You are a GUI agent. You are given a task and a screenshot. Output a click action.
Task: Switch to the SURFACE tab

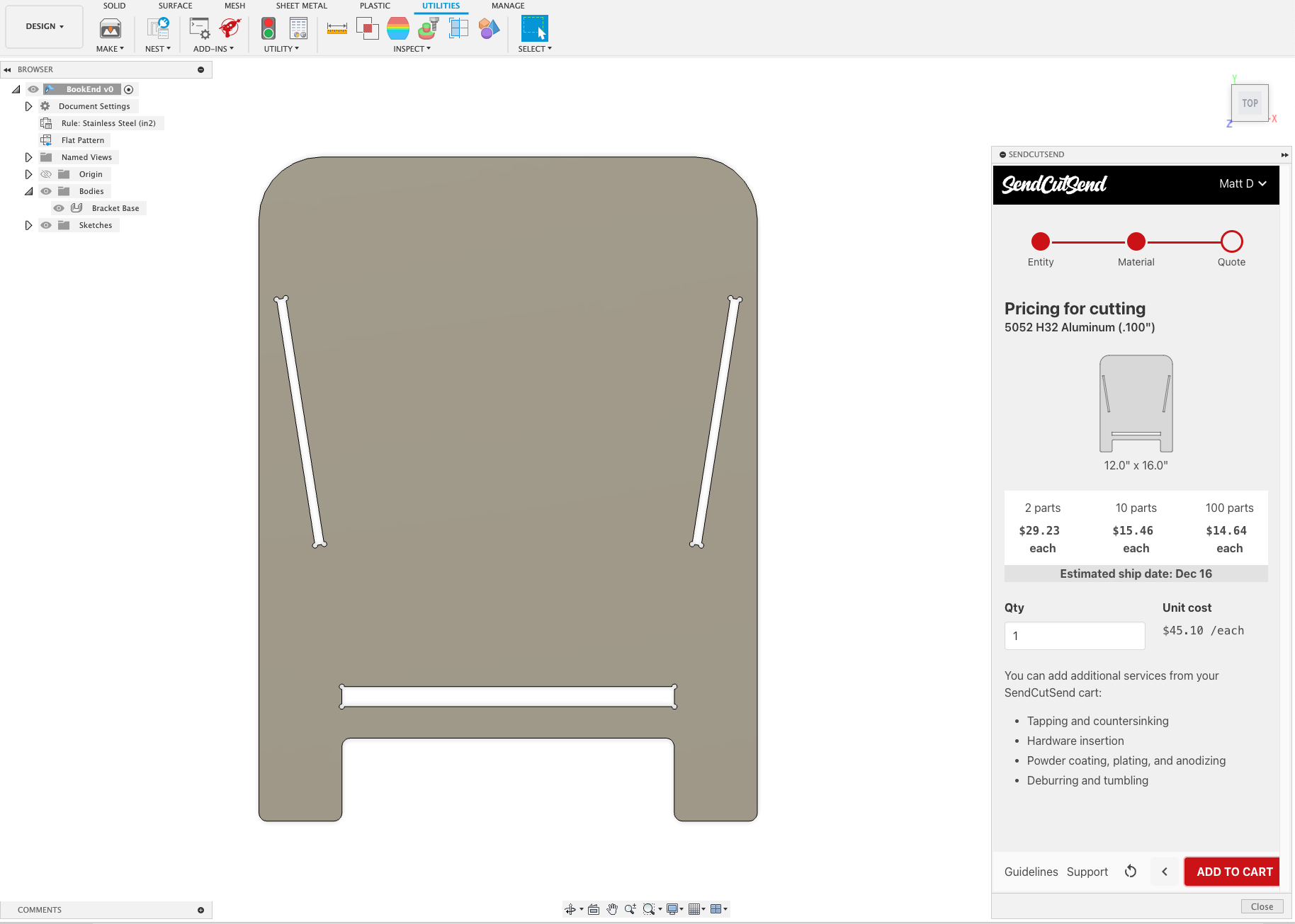(x=175, y=6)
